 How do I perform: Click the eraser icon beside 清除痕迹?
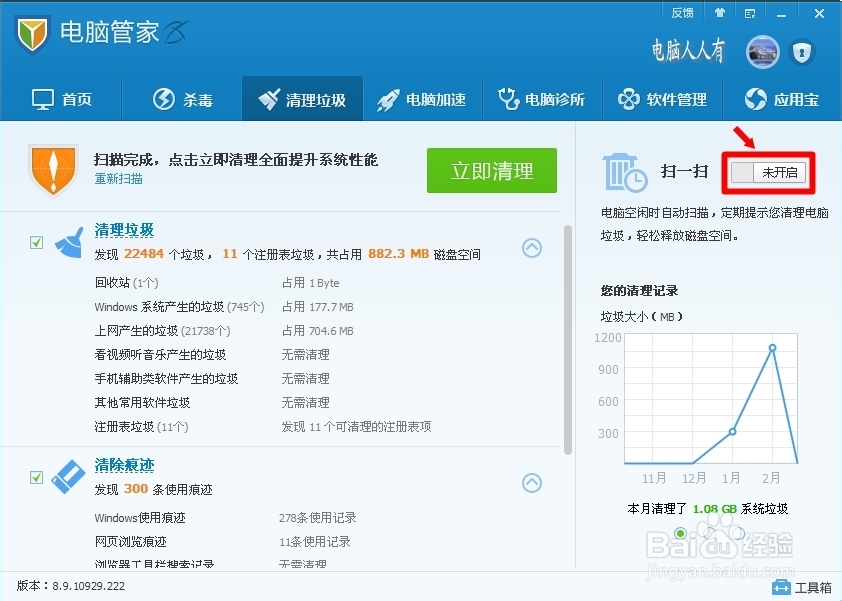[x=68, y=476]
